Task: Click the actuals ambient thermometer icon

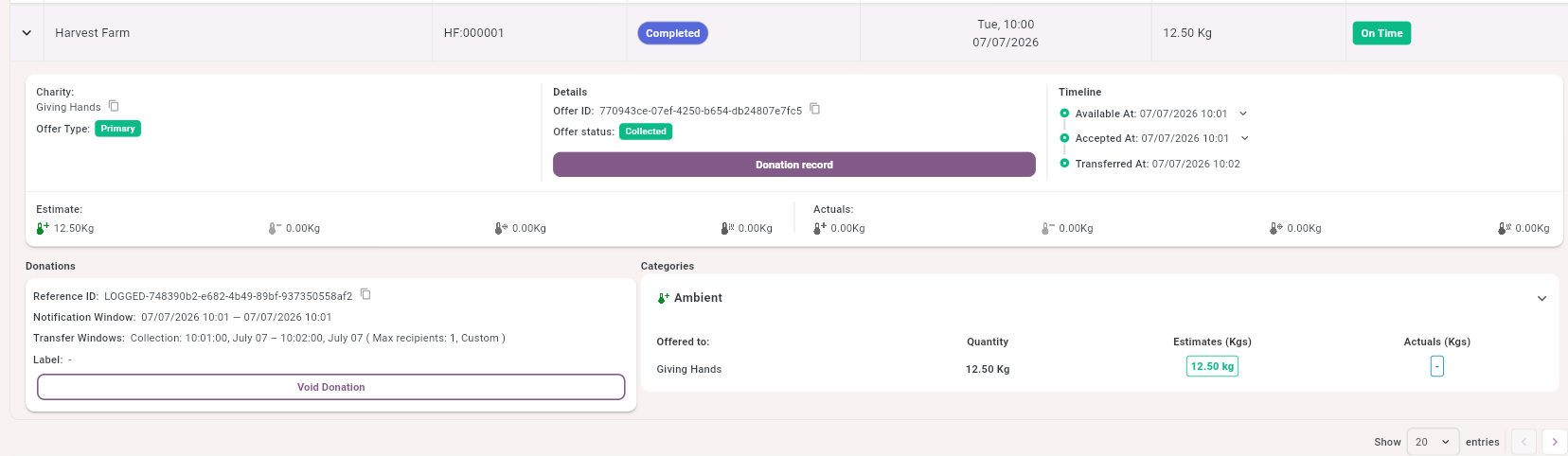Action: (820, 228)
